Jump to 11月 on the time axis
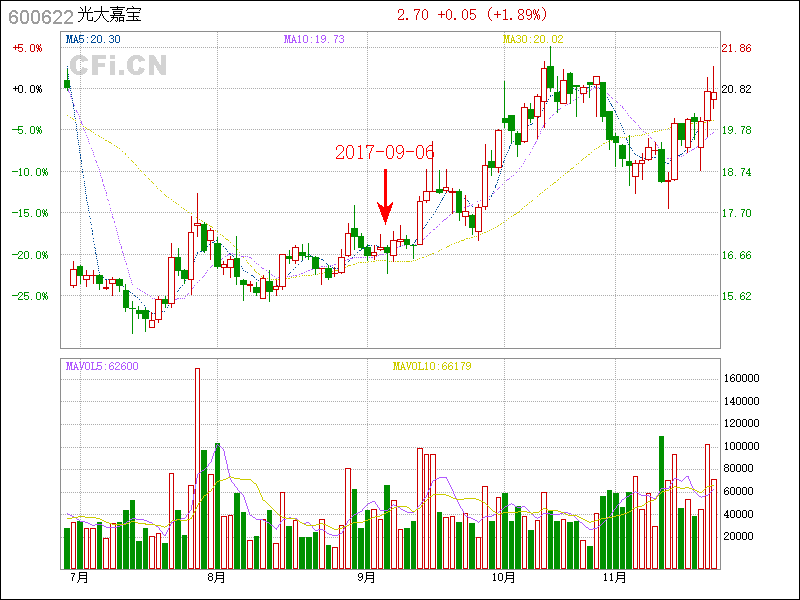 pos(615,578)
